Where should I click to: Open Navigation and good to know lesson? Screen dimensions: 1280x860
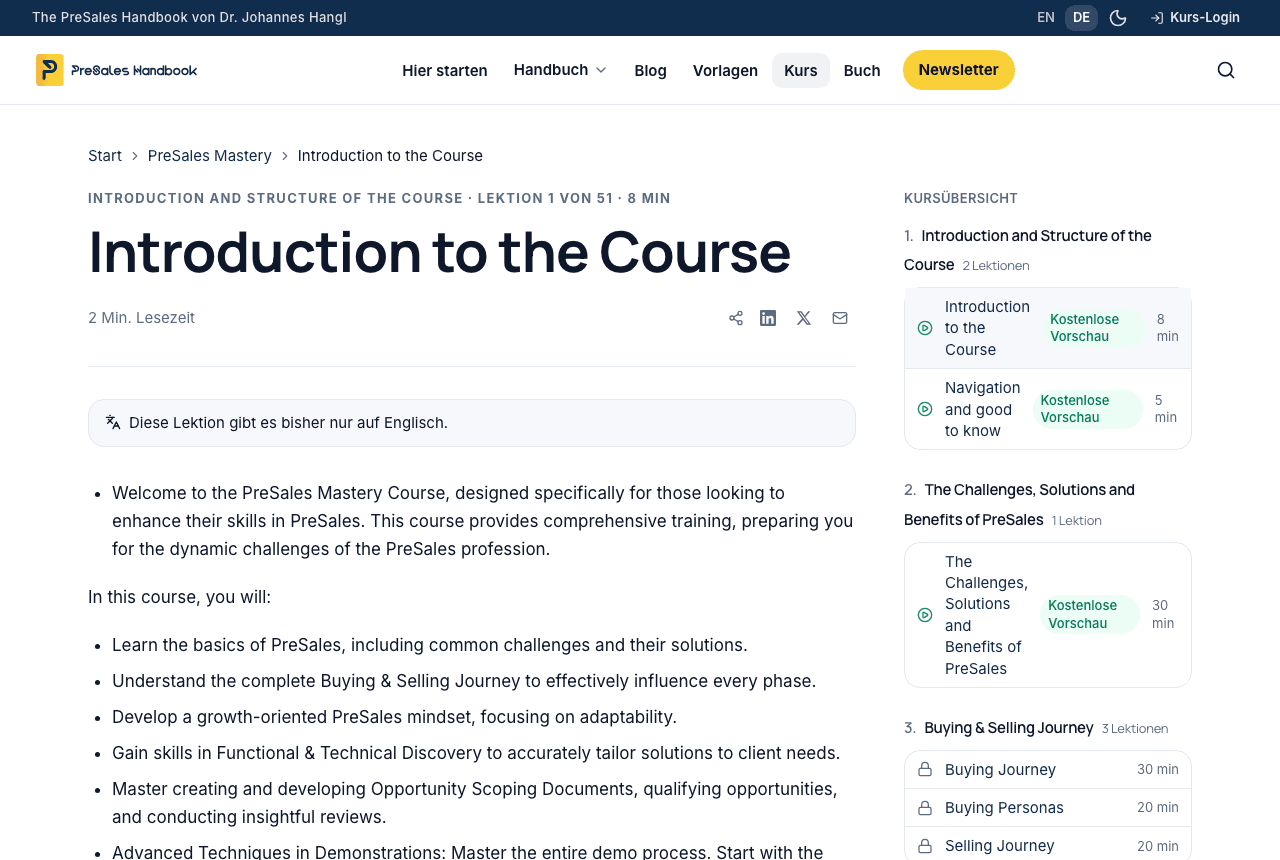click(x=1048, y=409)
